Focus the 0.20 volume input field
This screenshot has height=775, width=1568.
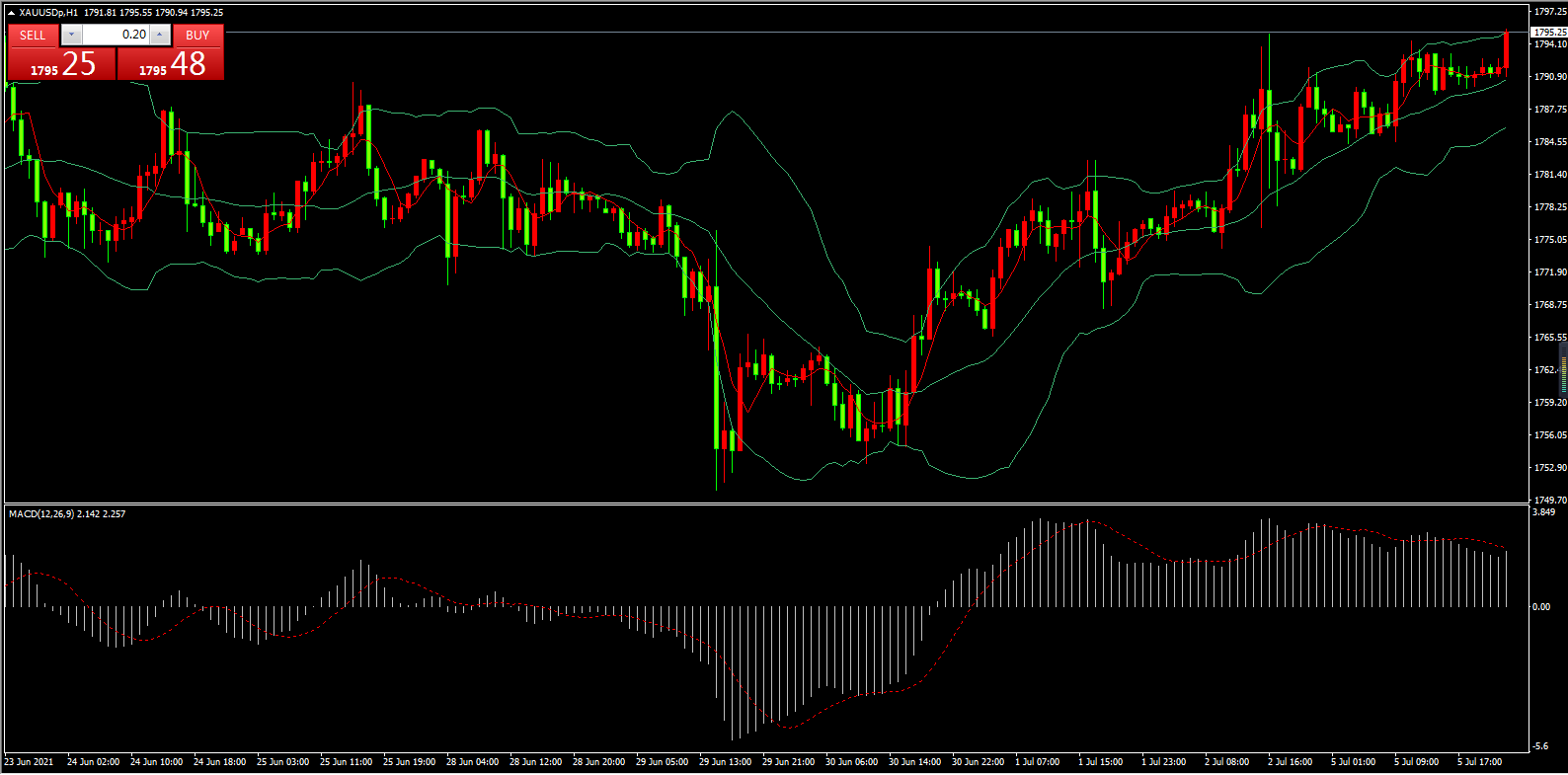coord(116,35)
